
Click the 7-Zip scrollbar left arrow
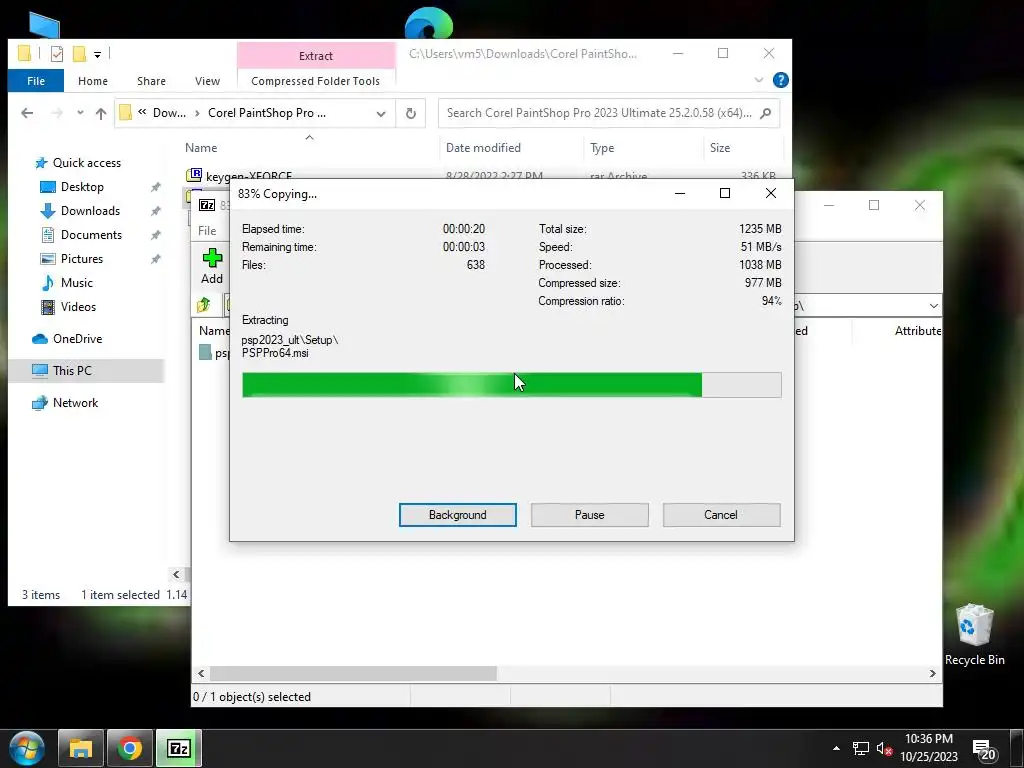201,673
